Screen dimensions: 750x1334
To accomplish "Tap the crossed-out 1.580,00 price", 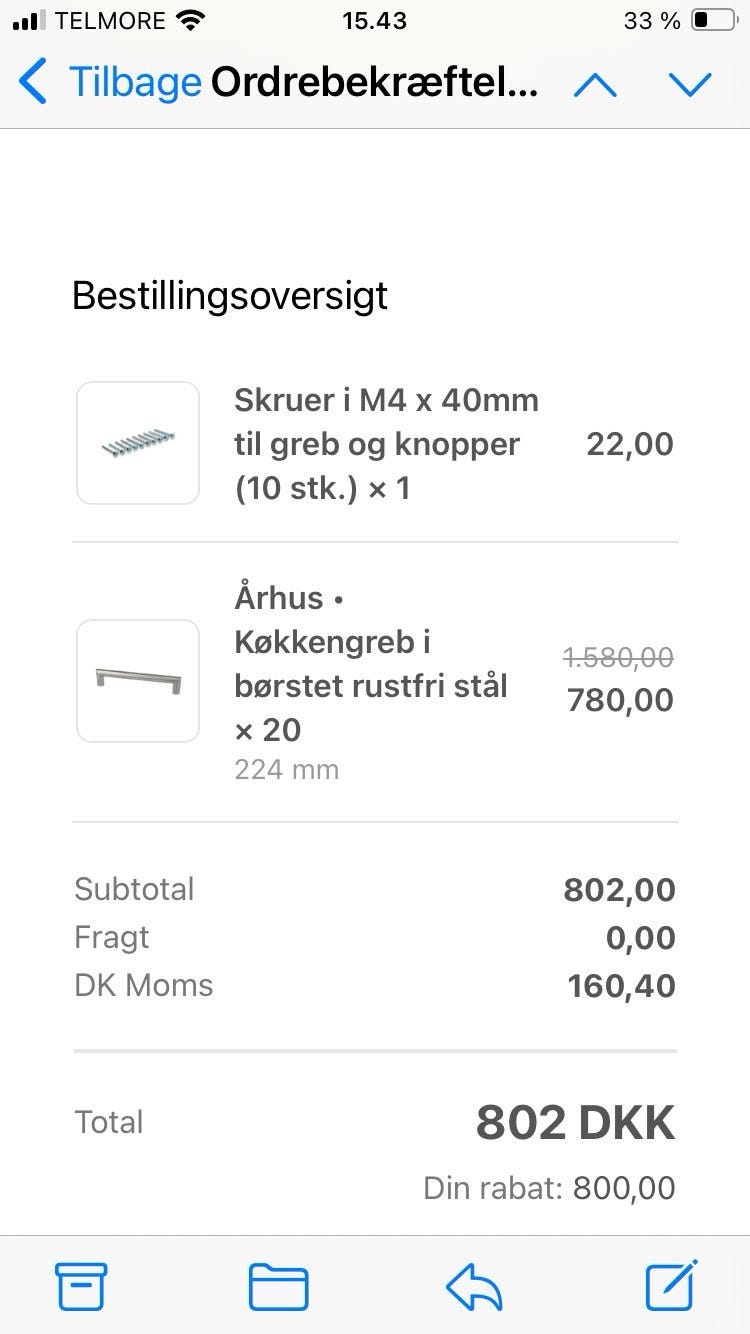I will tap(618, 657).
